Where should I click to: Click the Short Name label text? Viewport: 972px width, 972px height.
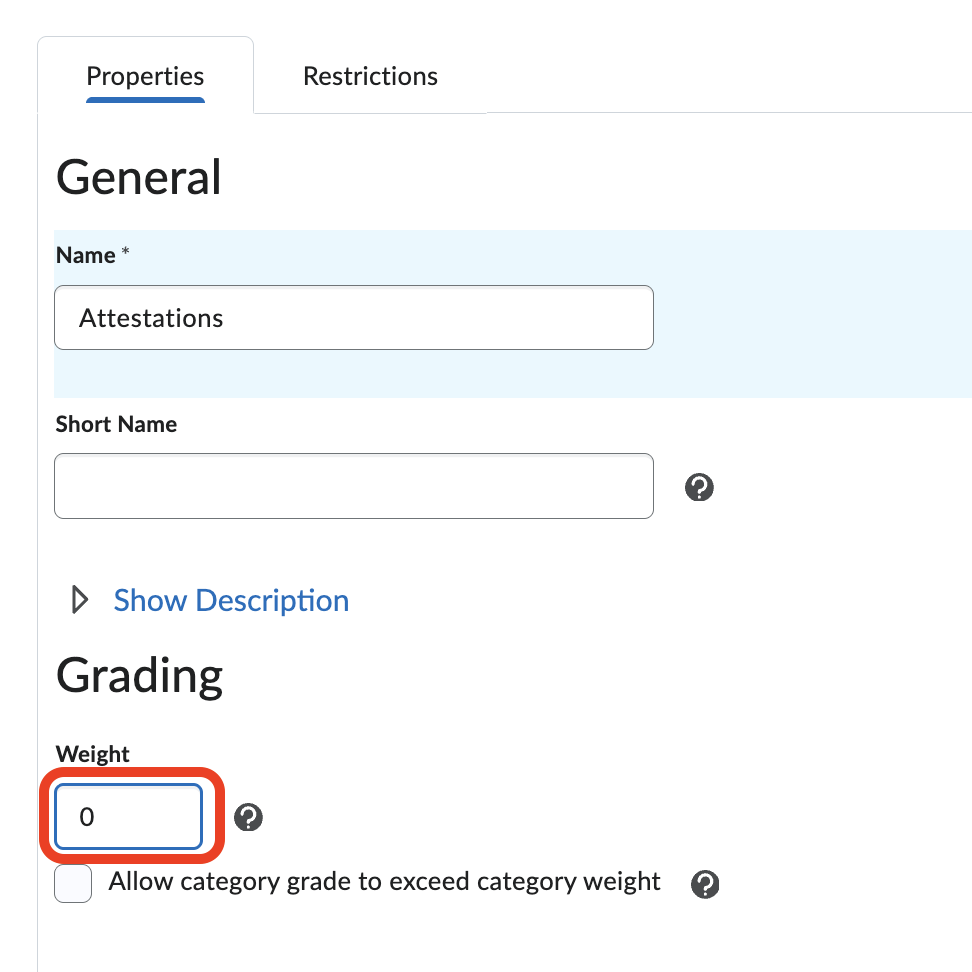click(116, 424)
